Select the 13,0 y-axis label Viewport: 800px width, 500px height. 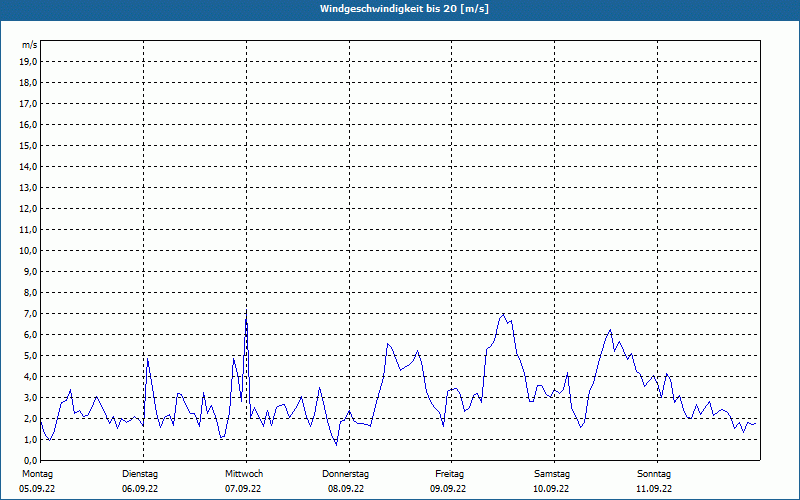[28, 188]
